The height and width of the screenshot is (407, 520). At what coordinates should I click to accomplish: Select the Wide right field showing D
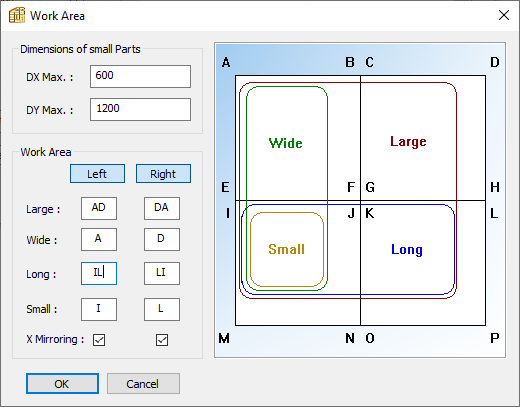162,239
